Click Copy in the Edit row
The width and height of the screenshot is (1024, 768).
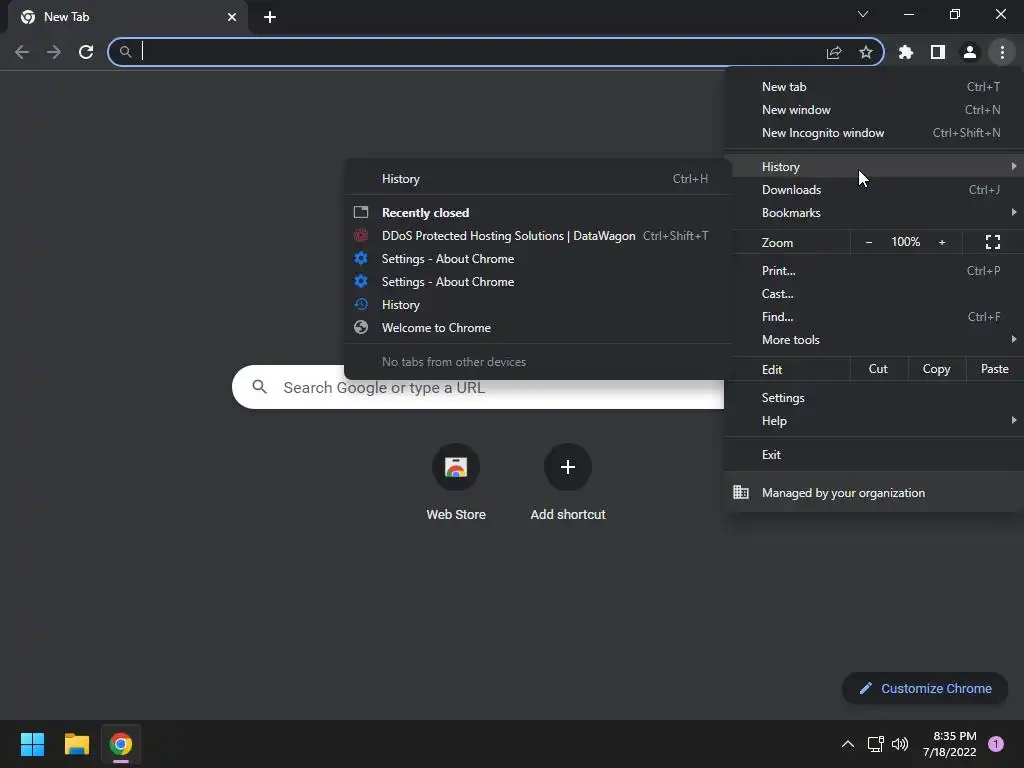936,369
